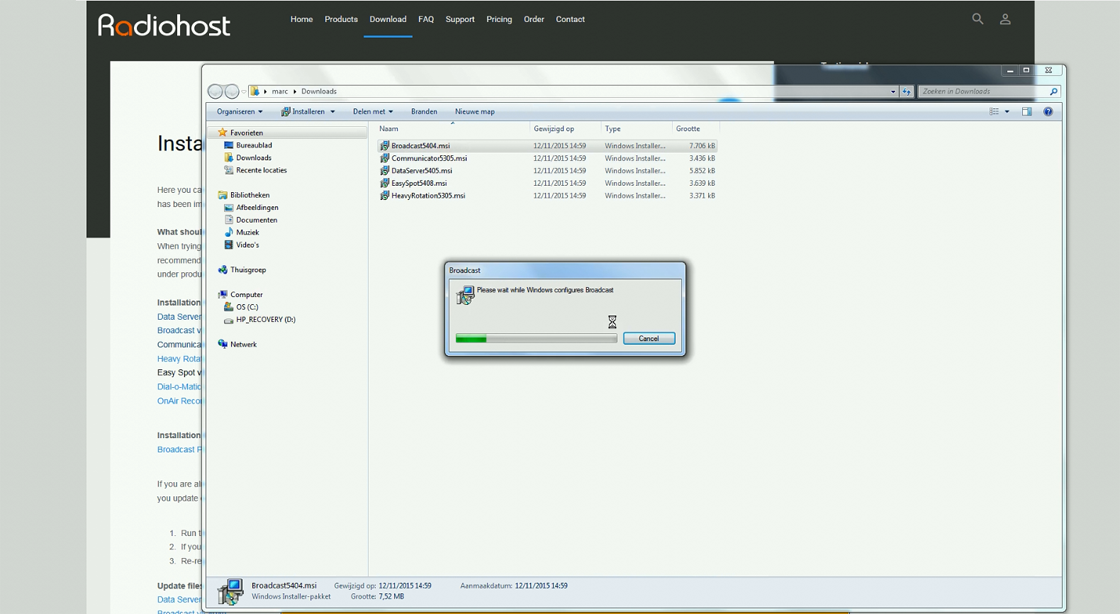Open the Organiseren dropdown menu
Viewport: 1120px width, 614px height.
click(240, 111)
